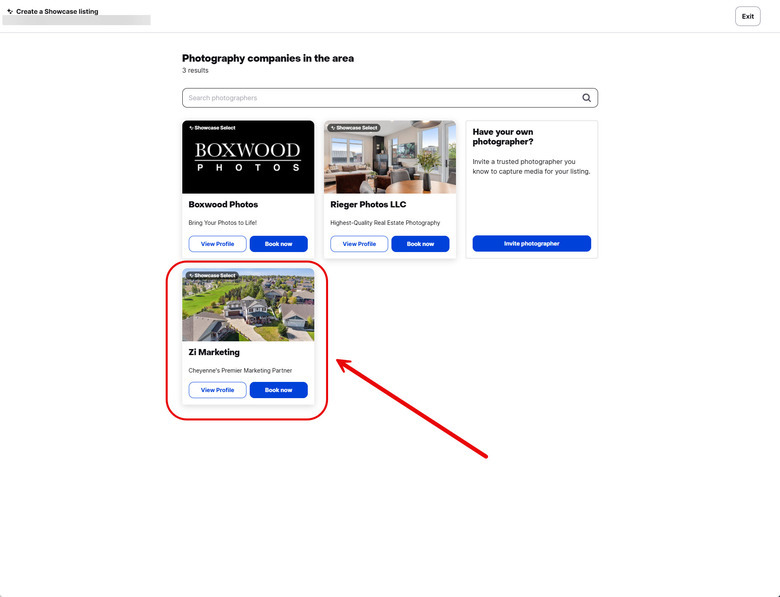Click 'Photography companies in the area' heading
This screenshot has width=780, height=597.
pyautogui.click(x=268, y=58)
